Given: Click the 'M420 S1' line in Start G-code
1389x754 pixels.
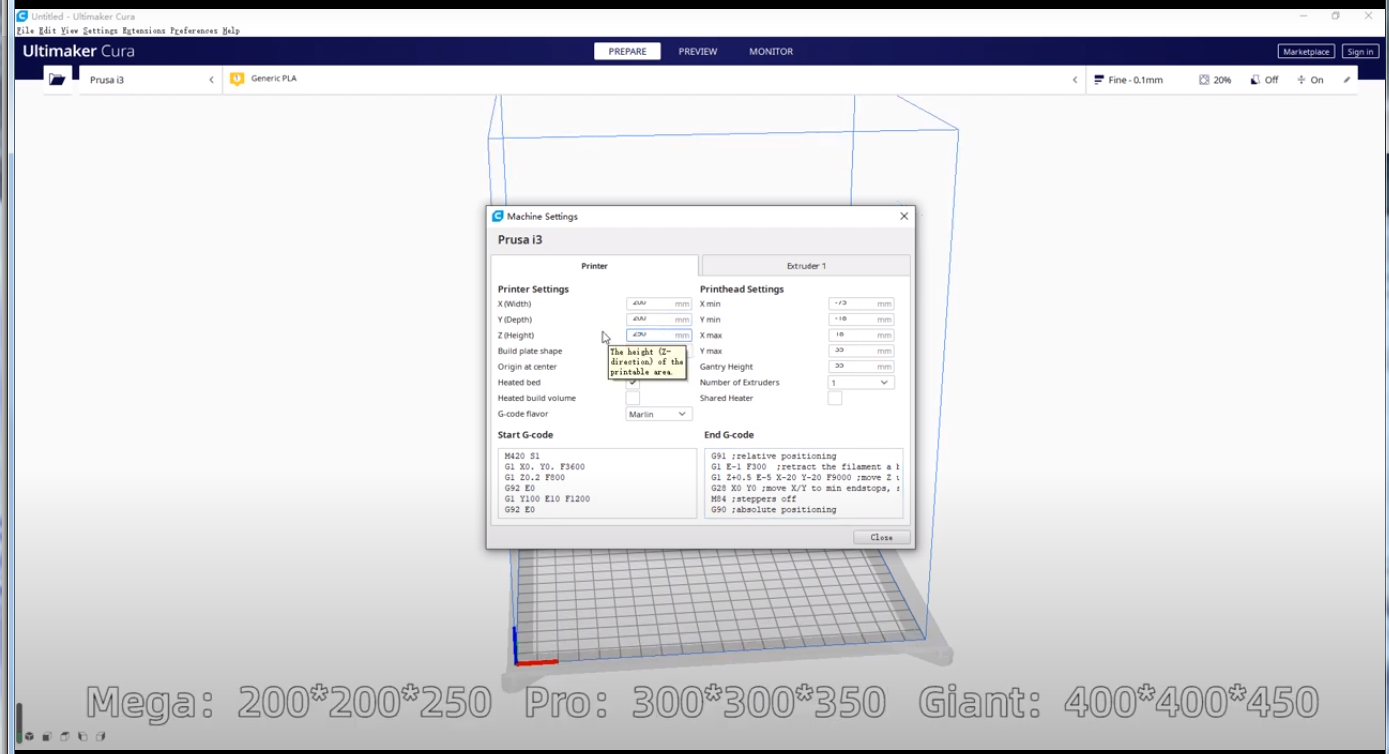Looking at the screenshot, I should tap(522, 456).
